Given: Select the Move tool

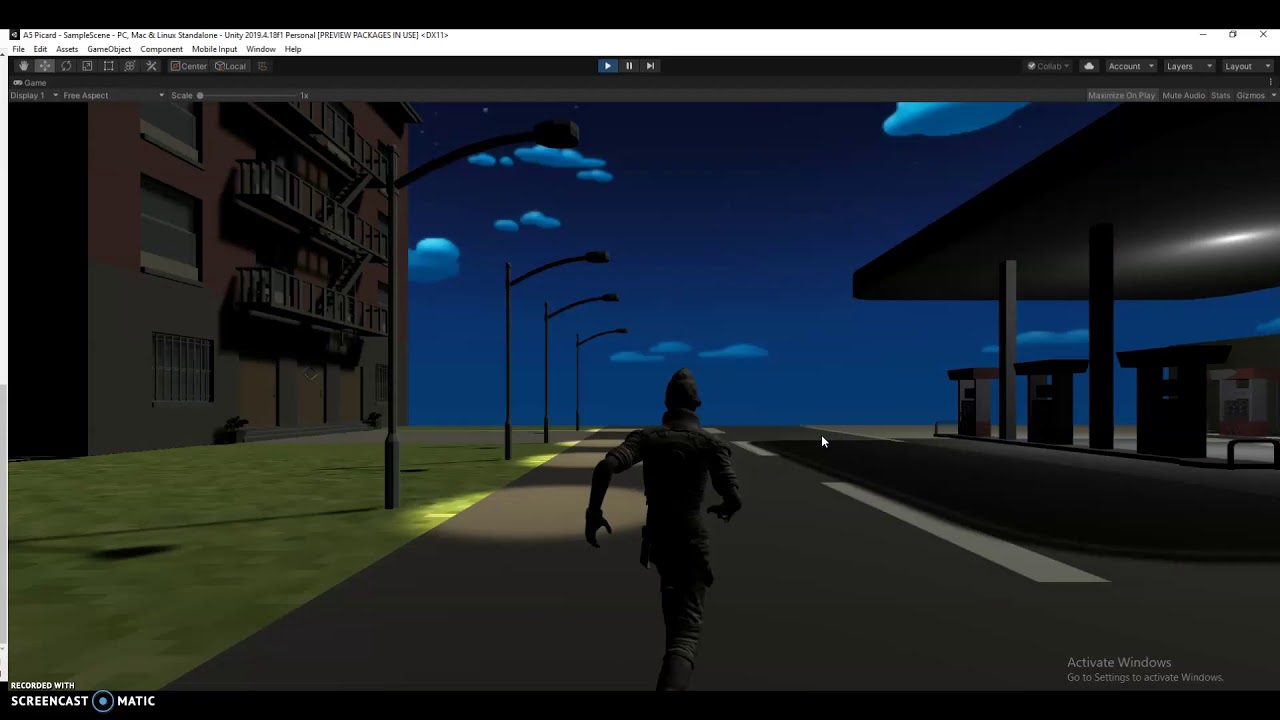Looking at the screenshot, I should point(45,66).
